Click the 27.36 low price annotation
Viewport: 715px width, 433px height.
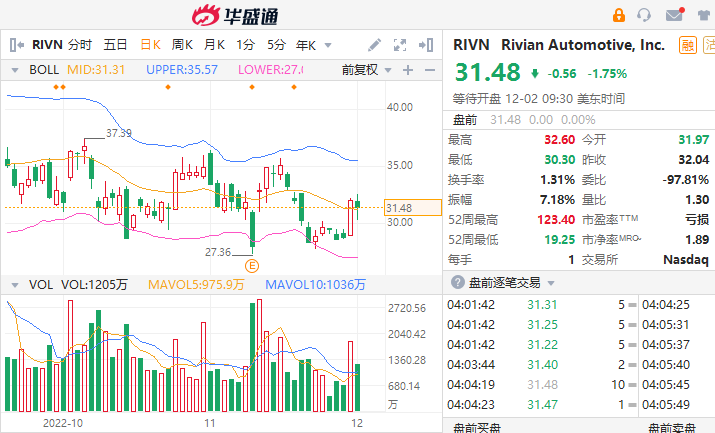click(218, 252)
